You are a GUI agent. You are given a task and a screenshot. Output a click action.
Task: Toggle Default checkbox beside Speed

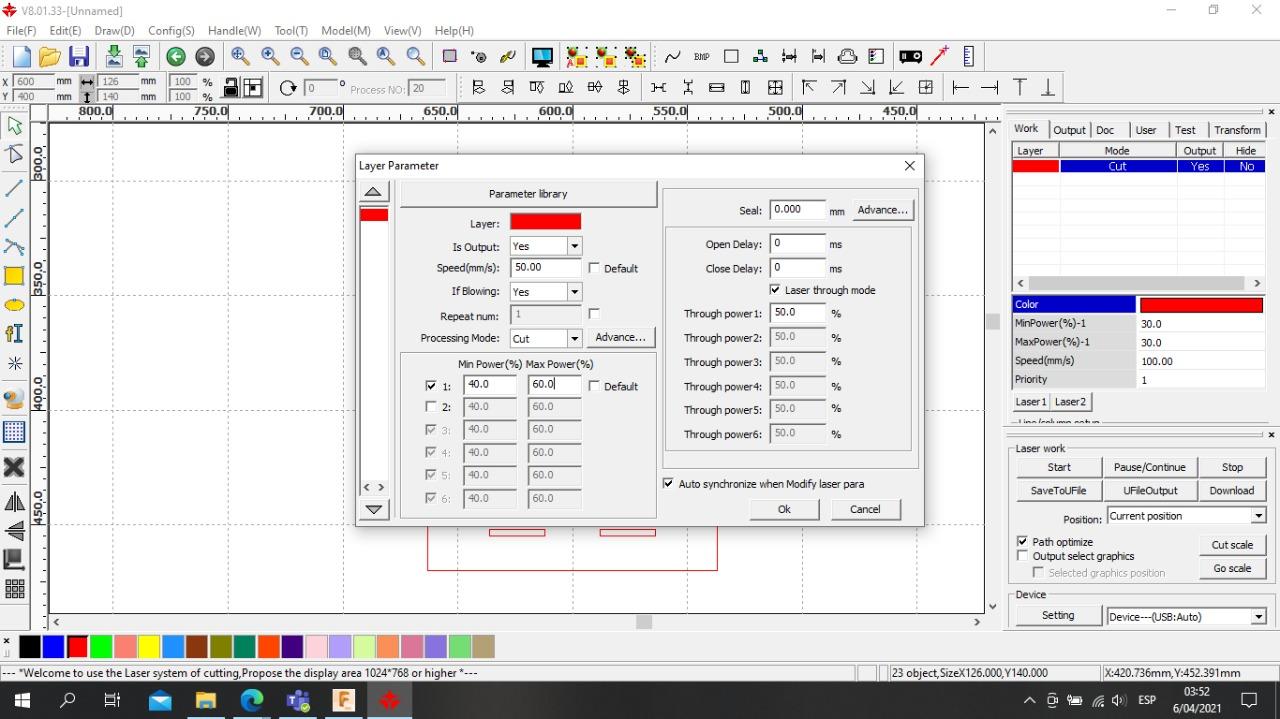[594, 268]
